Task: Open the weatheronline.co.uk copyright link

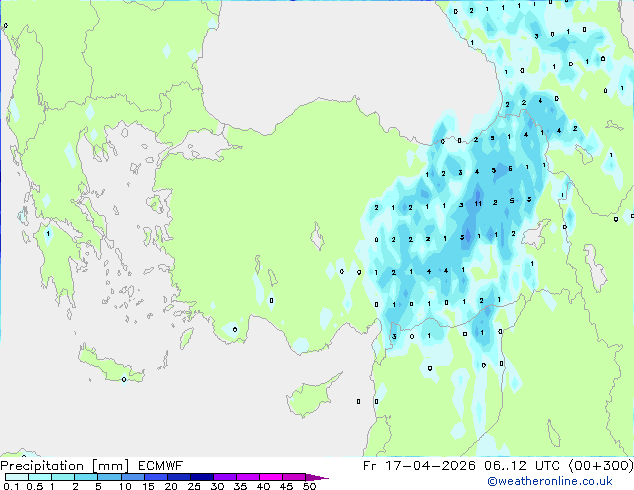Action: [550, 481]
